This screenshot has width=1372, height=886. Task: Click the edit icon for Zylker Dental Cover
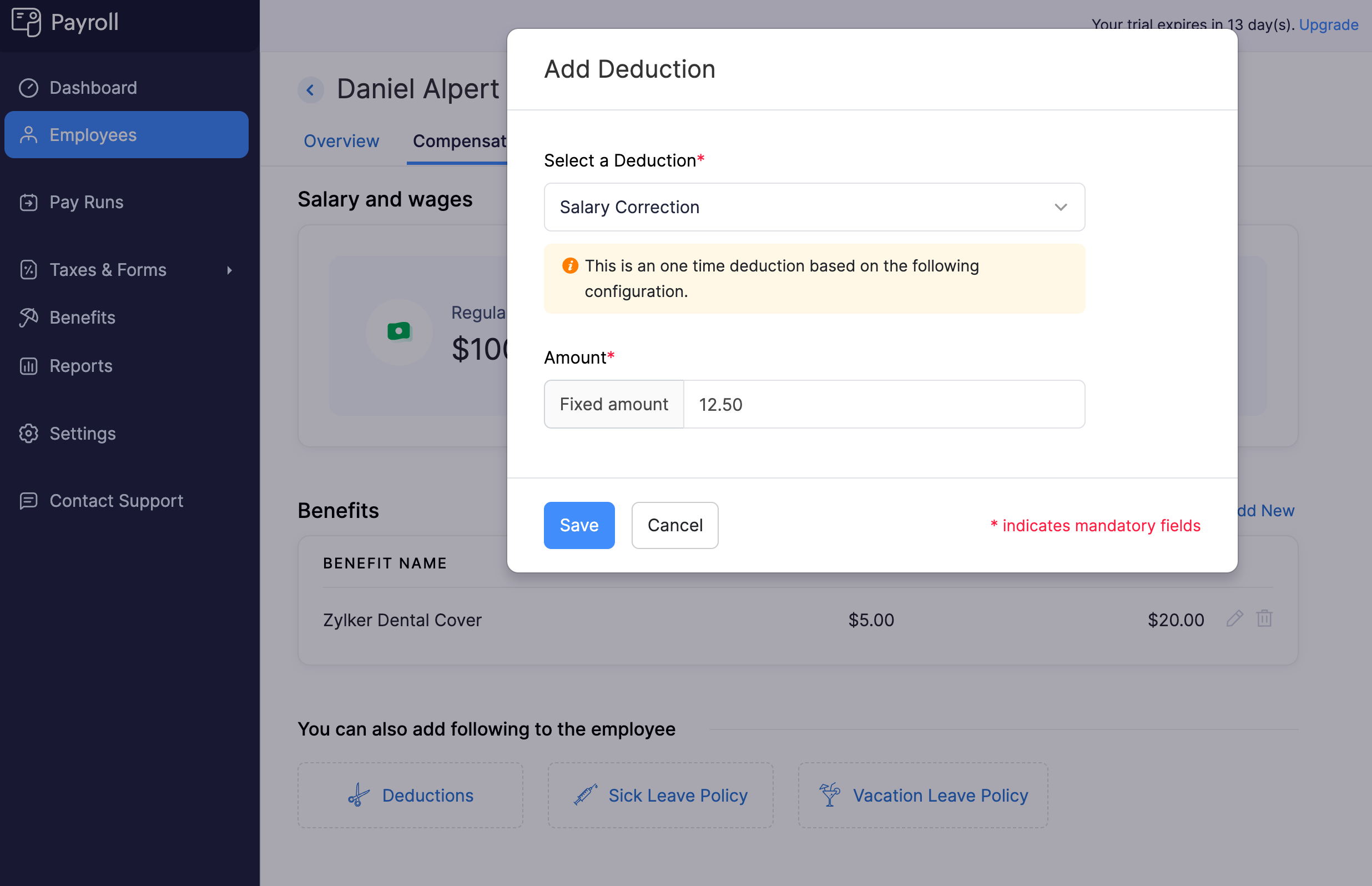(x=1235, y=618)
